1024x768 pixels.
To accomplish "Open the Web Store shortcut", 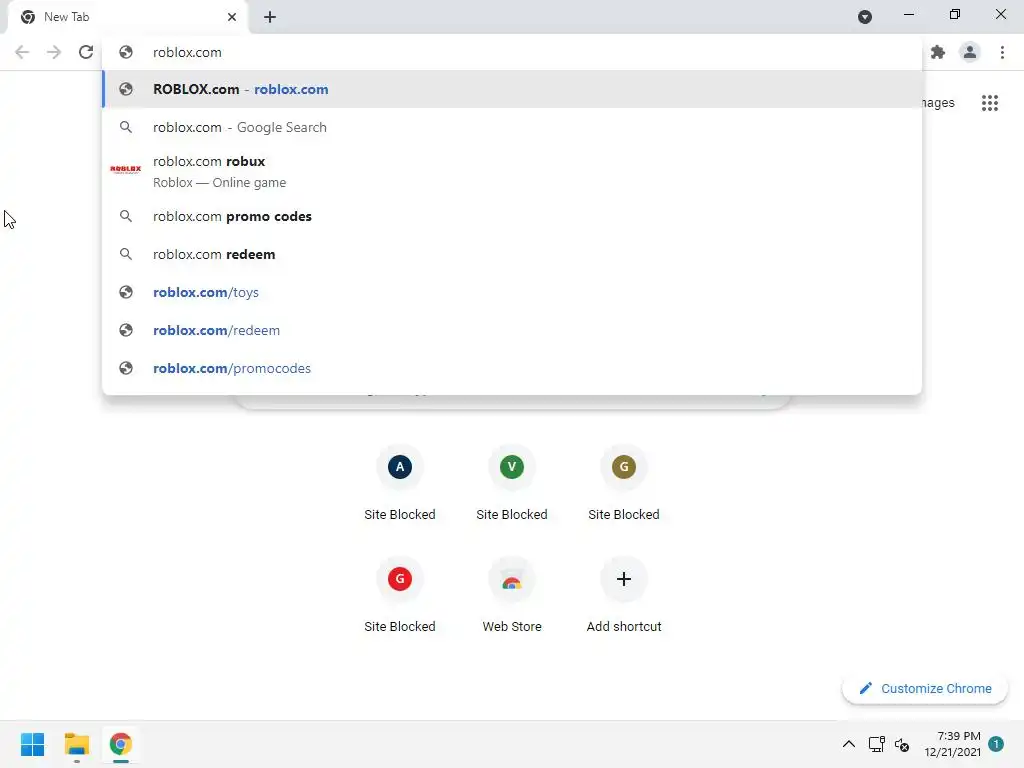I will coord(511,595).
